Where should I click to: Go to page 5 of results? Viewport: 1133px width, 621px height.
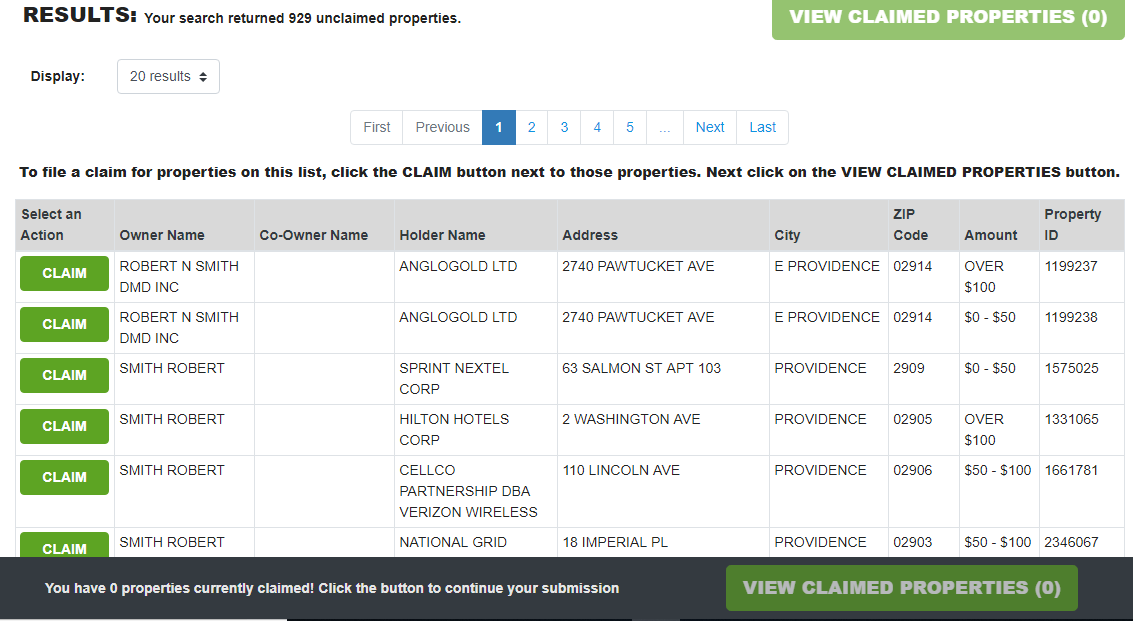(x=630, y=127)
